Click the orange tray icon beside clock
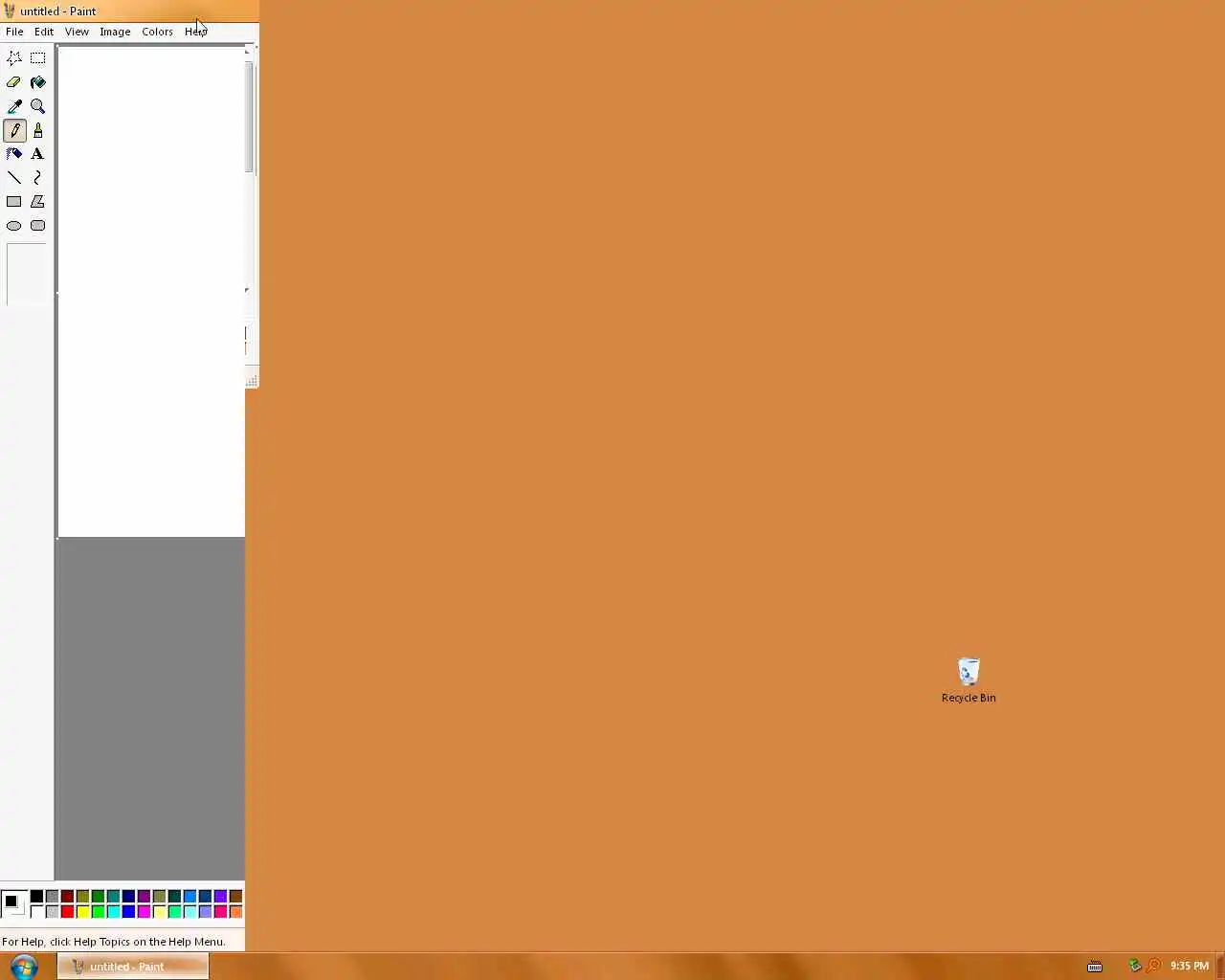Viewport: 1225px width, 980px height. pos(1153,967)
